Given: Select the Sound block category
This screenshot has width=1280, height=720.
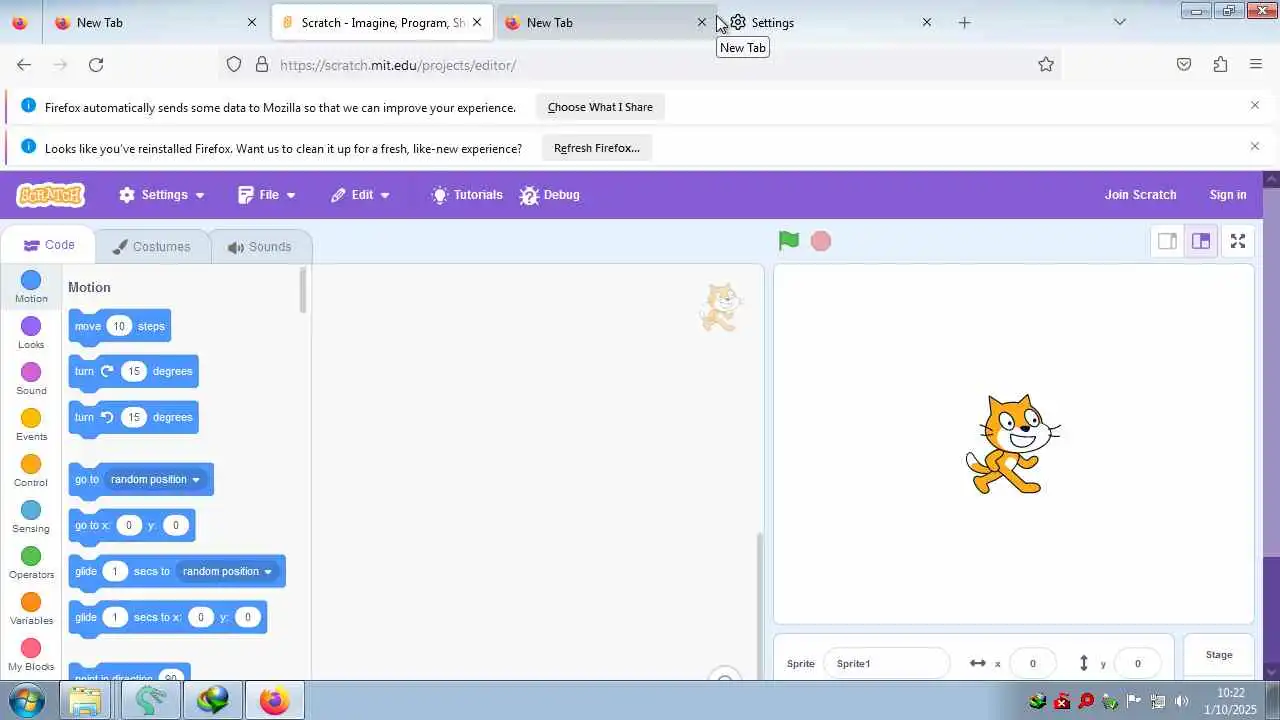Looking at the screenshot, I should [31, 379].
